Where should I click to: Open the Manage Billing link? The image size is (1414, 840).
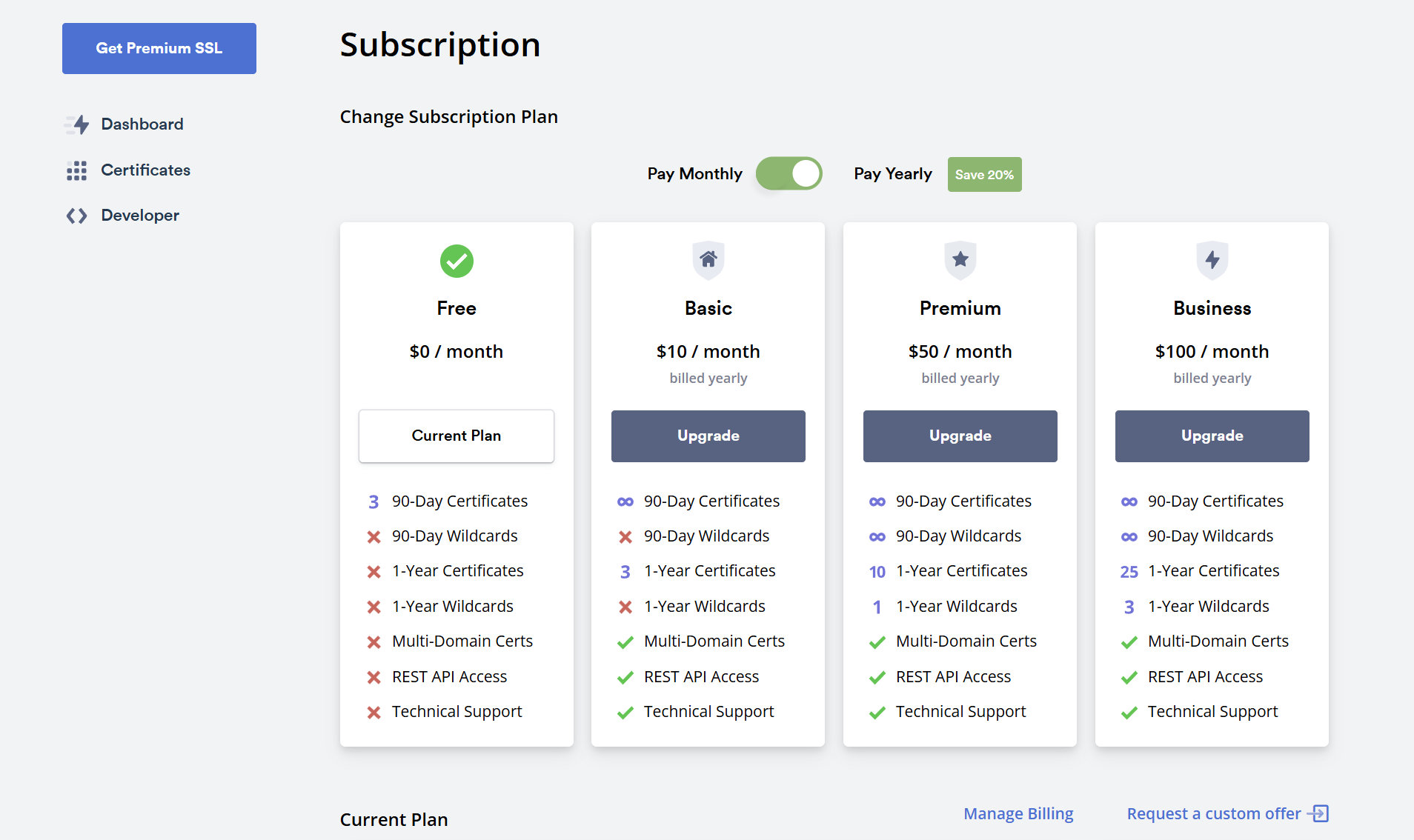click(x=1018, y=813)
